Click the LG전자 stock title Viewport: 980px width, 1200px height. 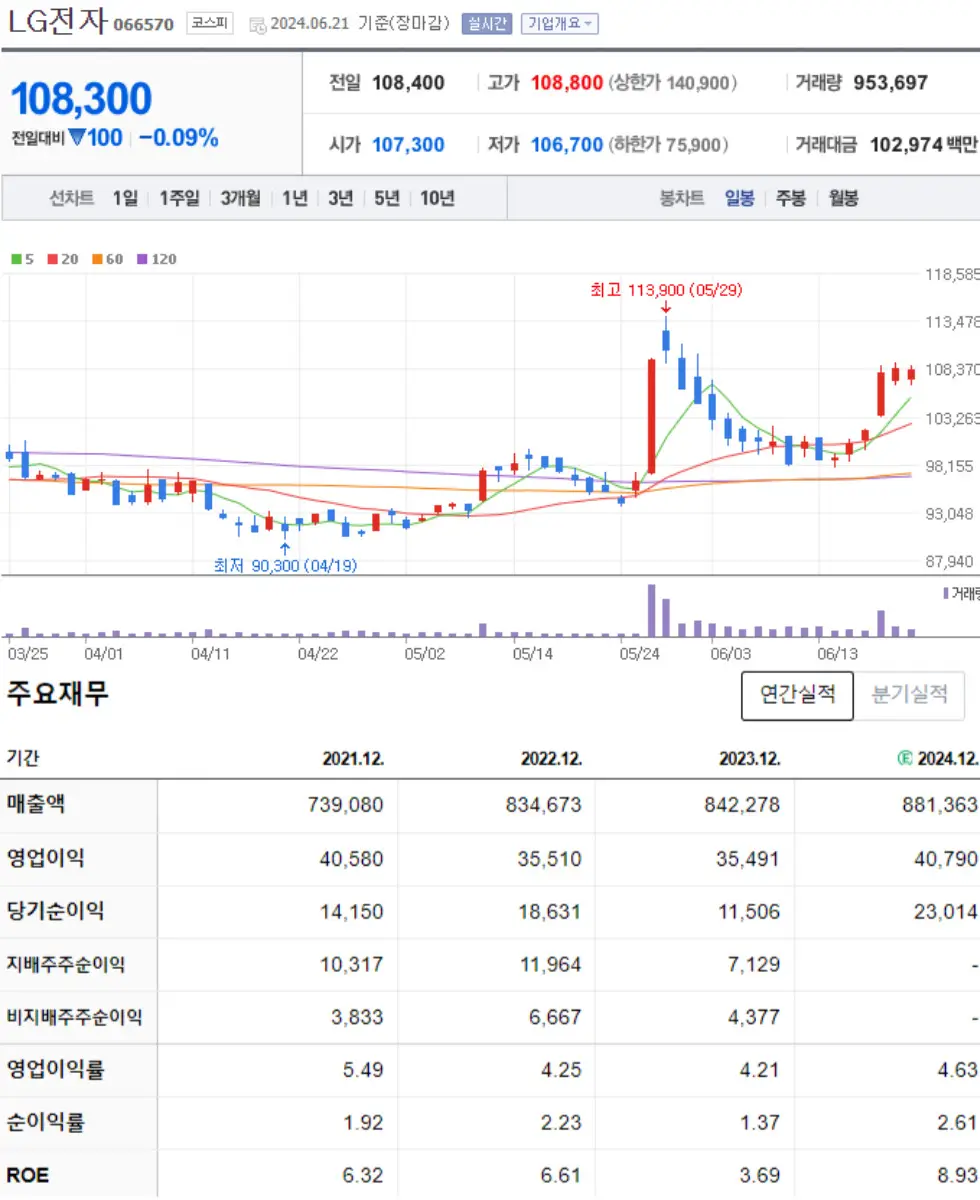click(56, 21)
